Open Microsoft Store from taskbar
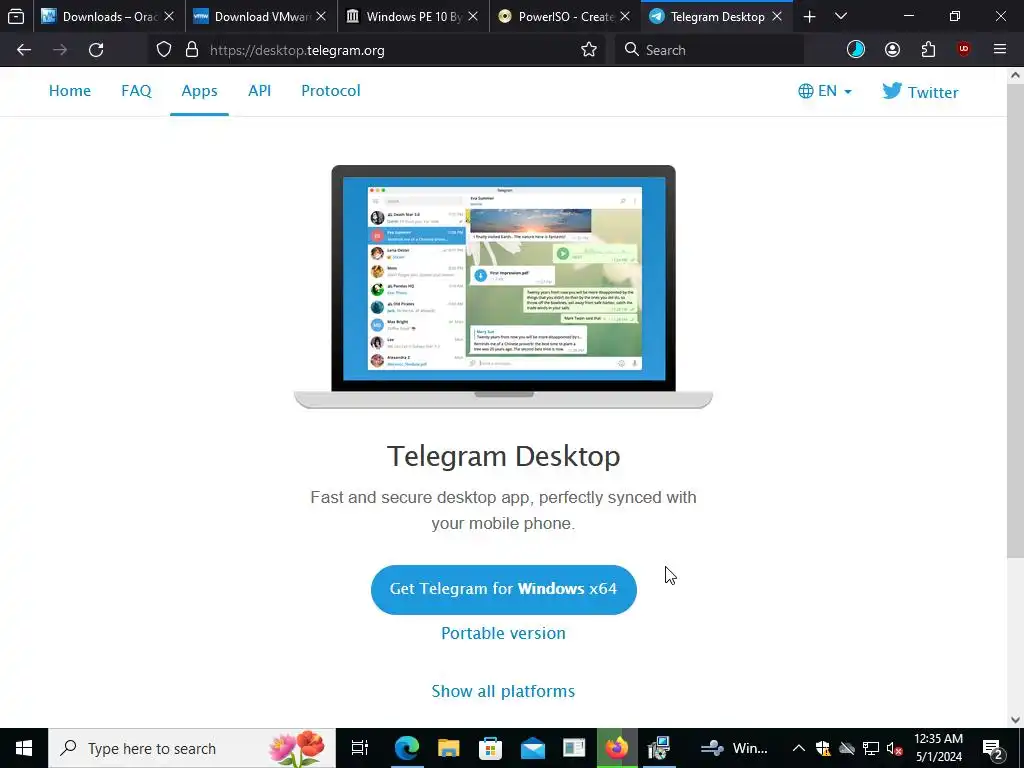 click(490, 748)
